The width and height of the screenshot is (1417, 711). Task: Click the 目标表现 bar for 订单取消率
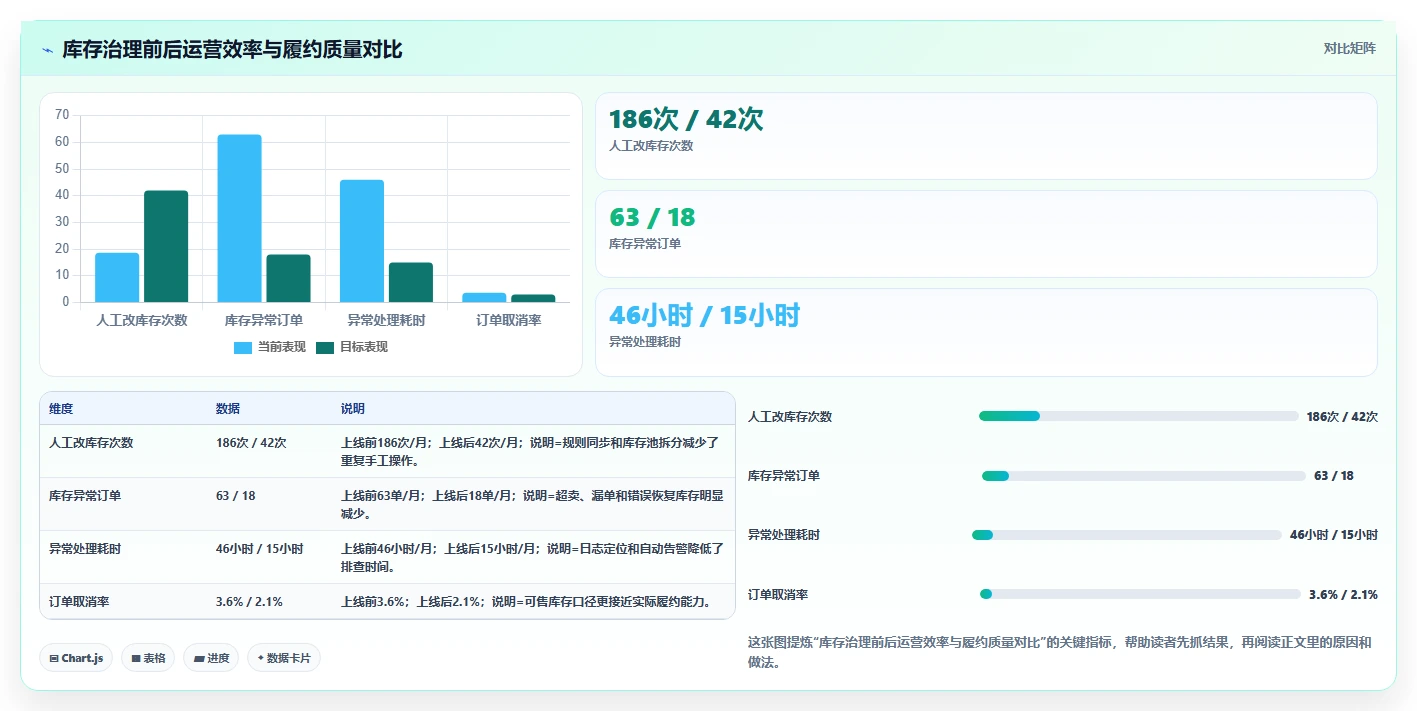click(533, 298)
